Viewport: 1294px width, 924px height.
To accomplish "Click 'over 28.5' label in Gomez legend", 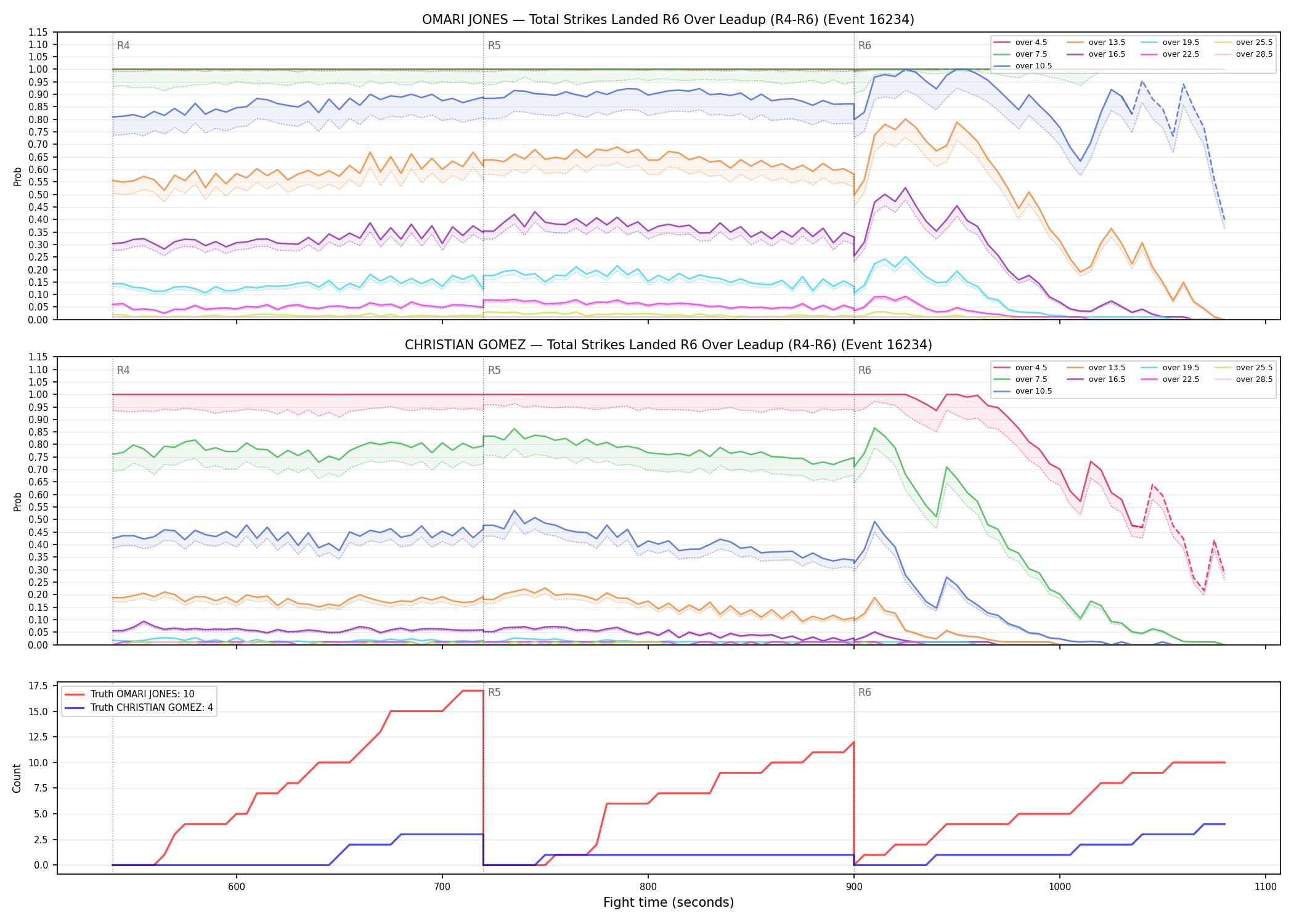I will pos(1255,379).
